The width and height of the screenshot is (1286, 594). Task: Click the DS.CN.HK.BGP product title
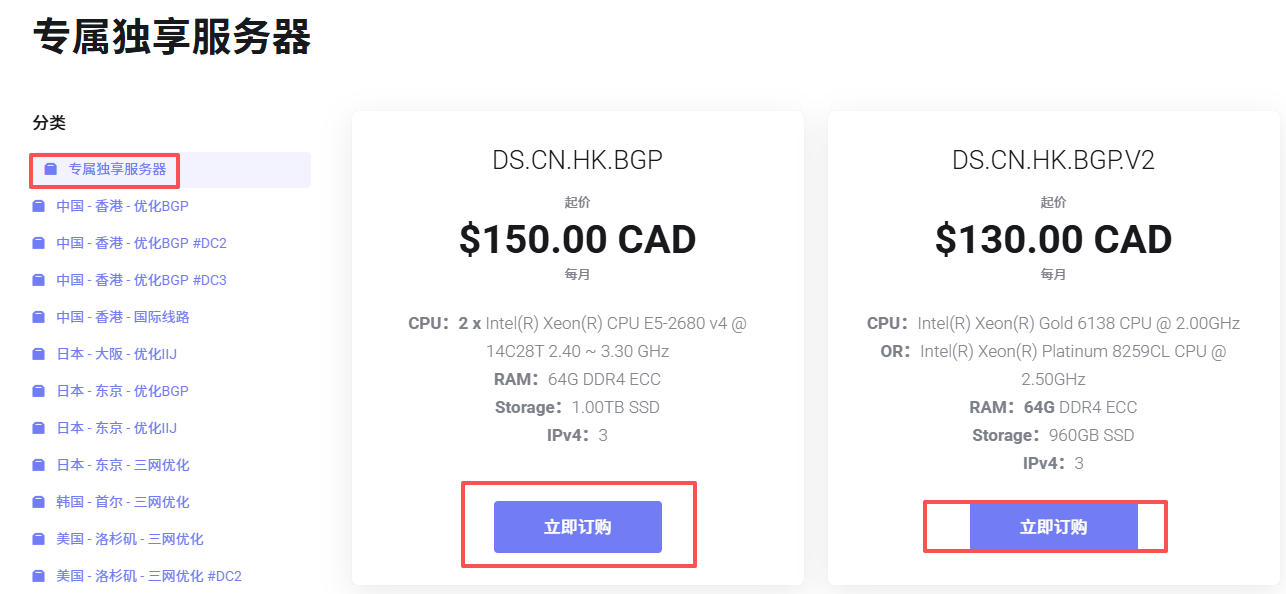[x=578, y=160]
